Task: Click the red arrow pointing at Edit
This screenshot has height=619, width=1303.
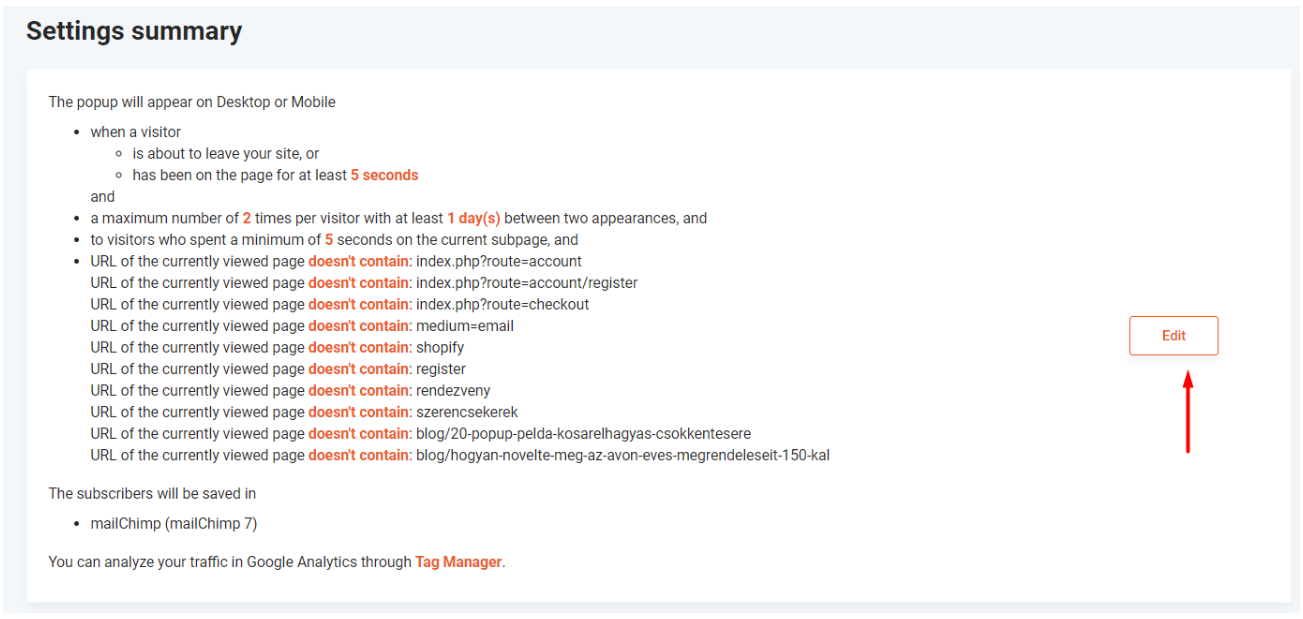Action: coord(1188,411)
